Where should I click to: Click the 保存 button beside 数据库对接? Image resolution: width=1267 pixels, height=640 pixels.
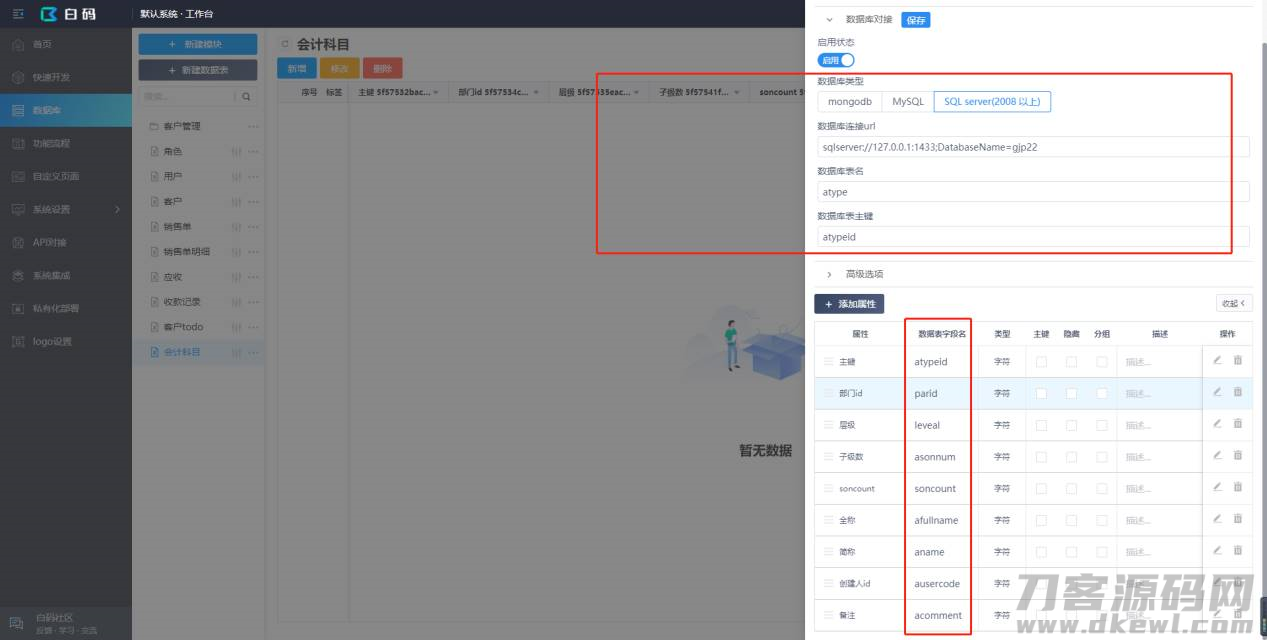pyautogui.click(x=915, y=19)
